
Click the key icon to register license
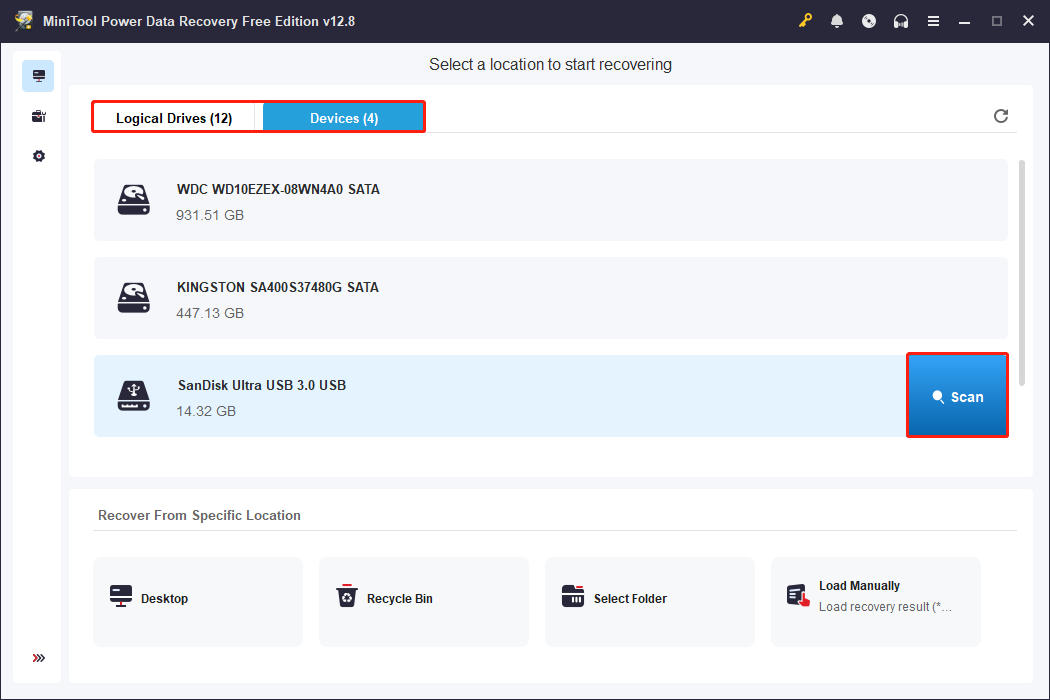pyautogui.click(x=806, y=21)
